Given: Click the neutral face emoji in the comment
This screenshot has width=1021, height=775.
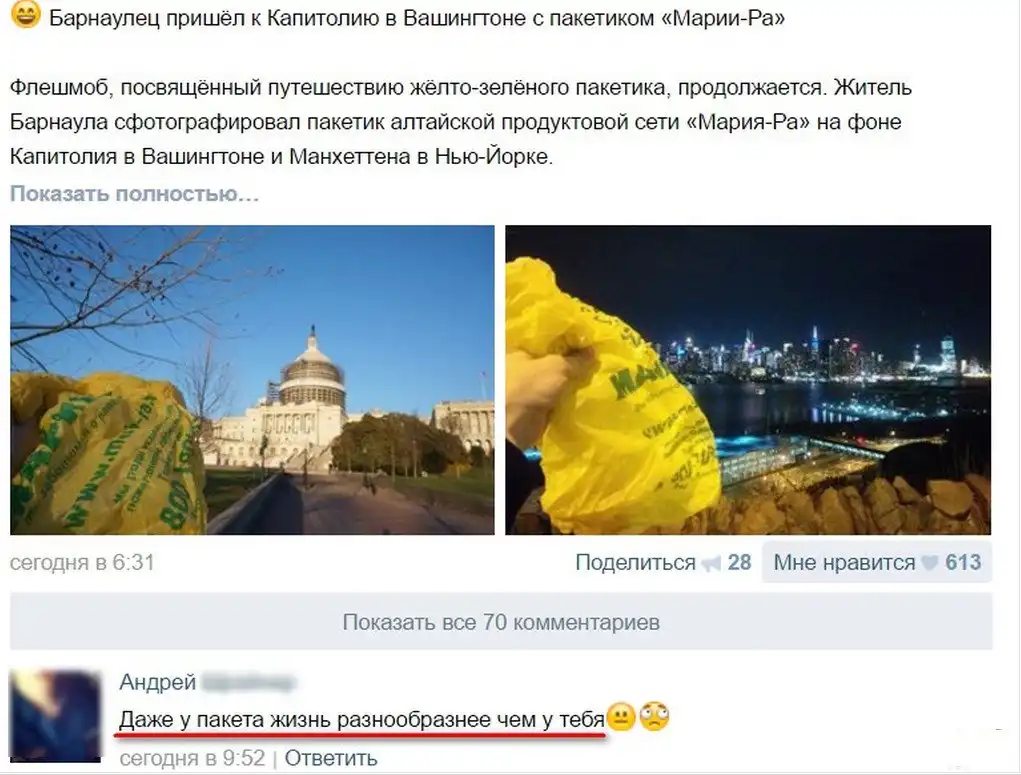Looking at the screenshot, I should pos(621,718).
